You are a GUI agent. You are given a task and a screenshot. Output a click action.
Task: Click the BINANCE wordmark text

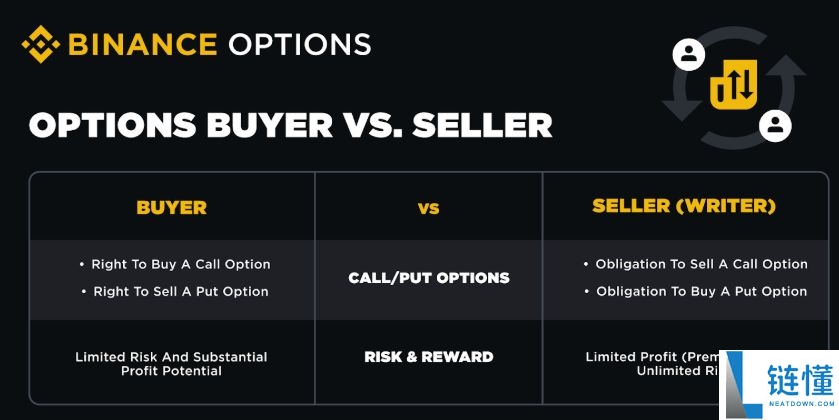click(142, 44)
